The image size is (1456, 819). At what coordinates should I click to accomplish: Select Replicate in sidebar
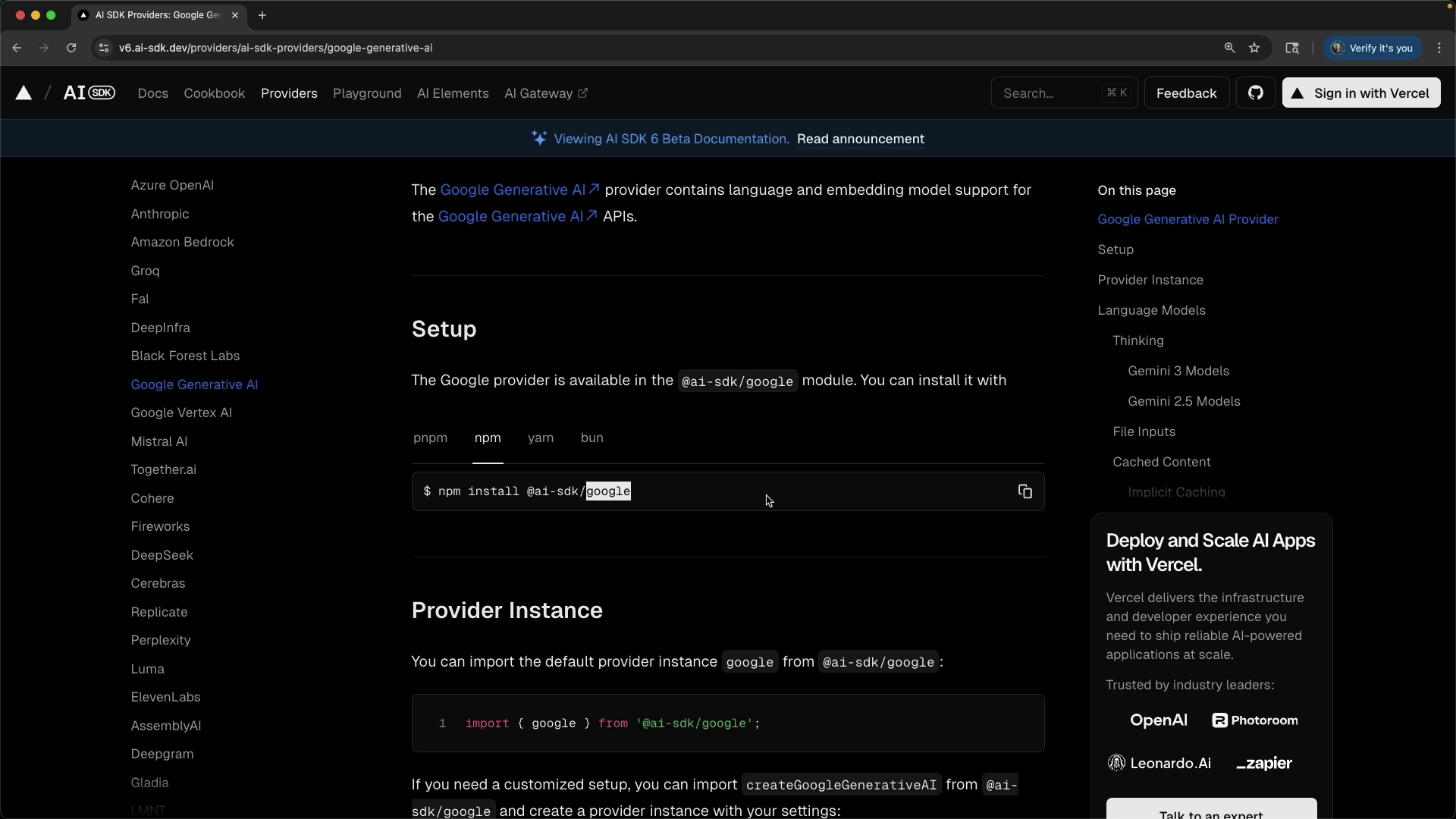[158, 612]
